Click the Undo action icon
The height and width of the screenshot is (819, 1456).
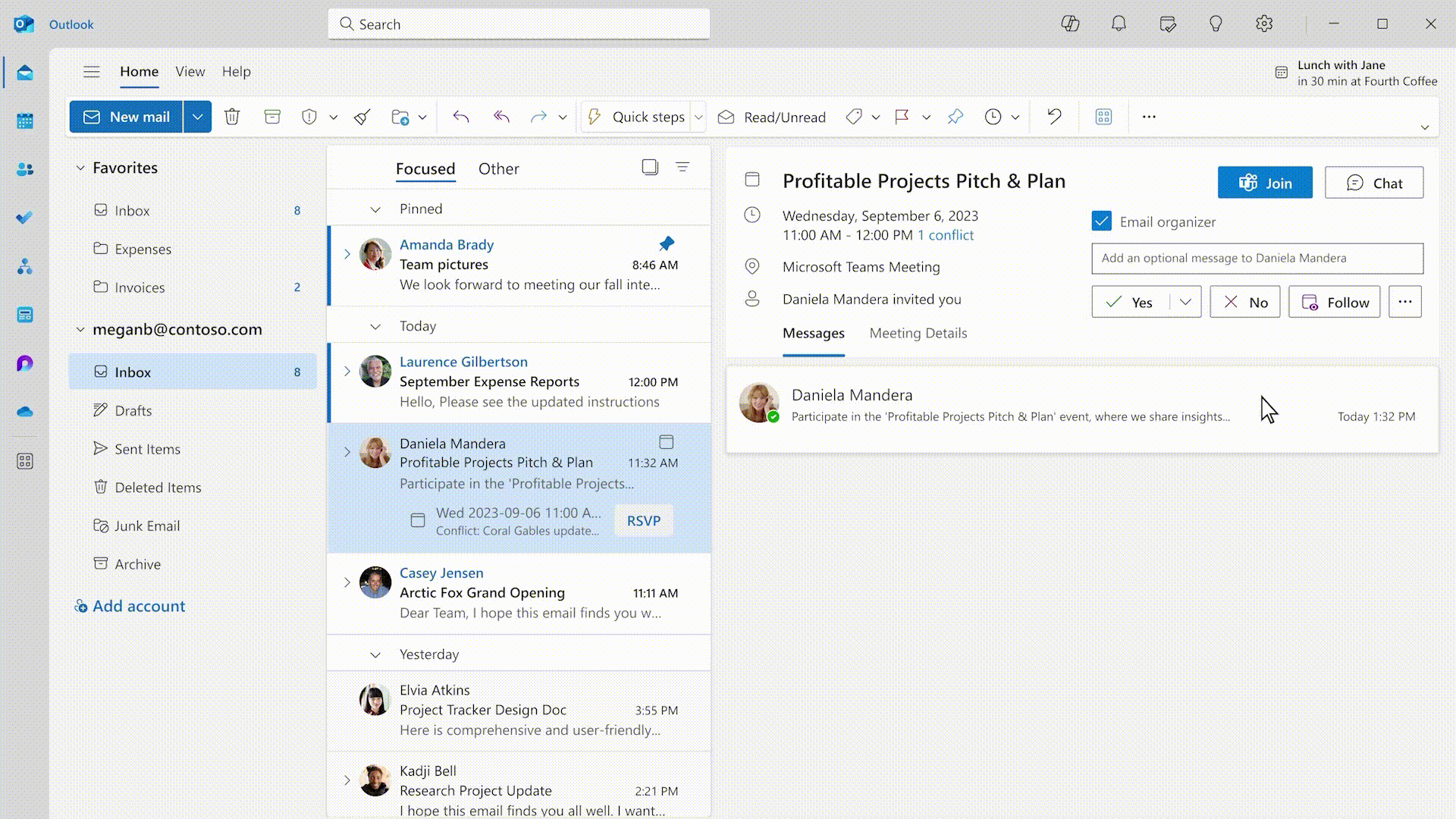click(x=1054, y=116)
